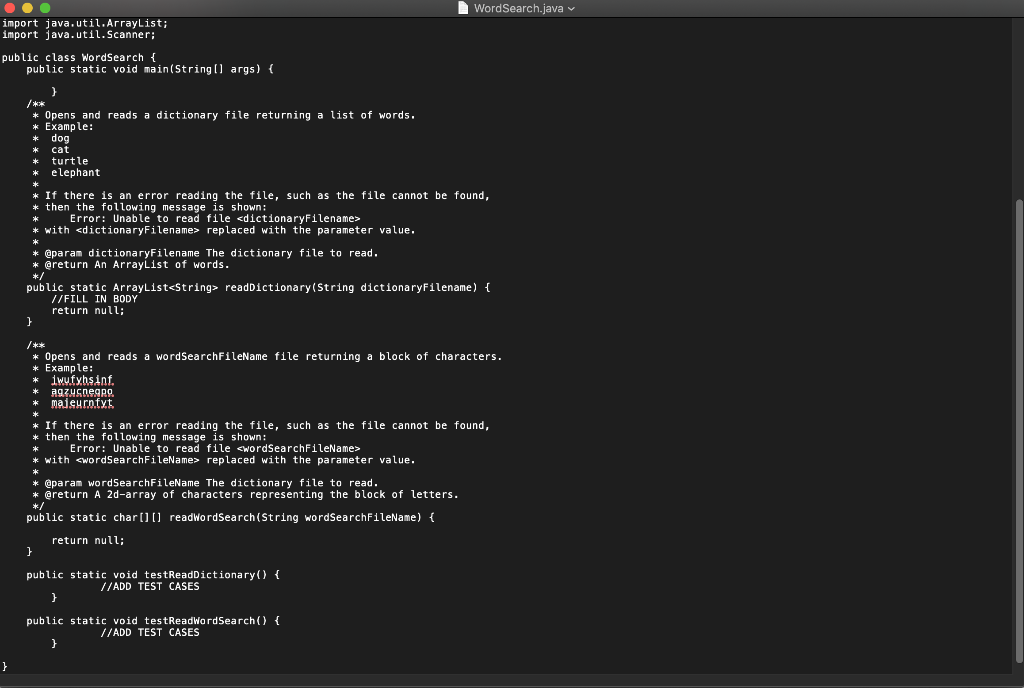Click the yellow minimize button
The width and height of the screenshot is (1024, 688).
pyautogui.click(x=25, y=8)
